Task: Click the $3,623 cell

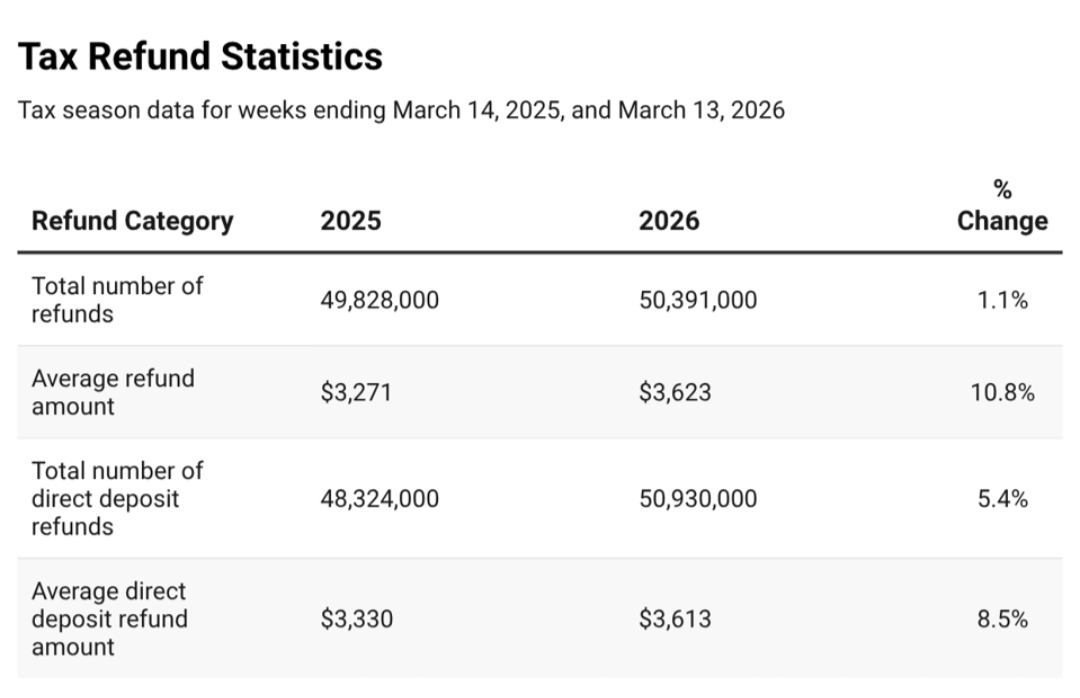Action: 675,393
